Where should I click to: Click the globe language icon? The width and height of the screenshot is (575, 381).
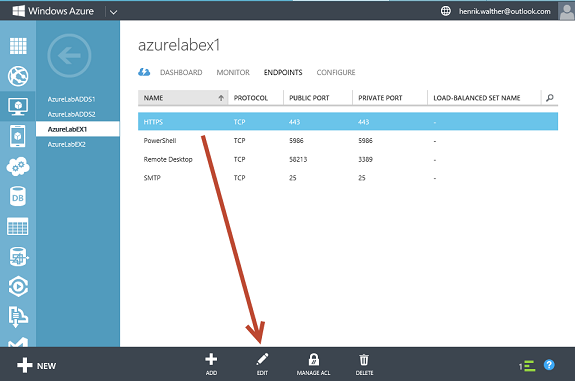tap(446, 11)
